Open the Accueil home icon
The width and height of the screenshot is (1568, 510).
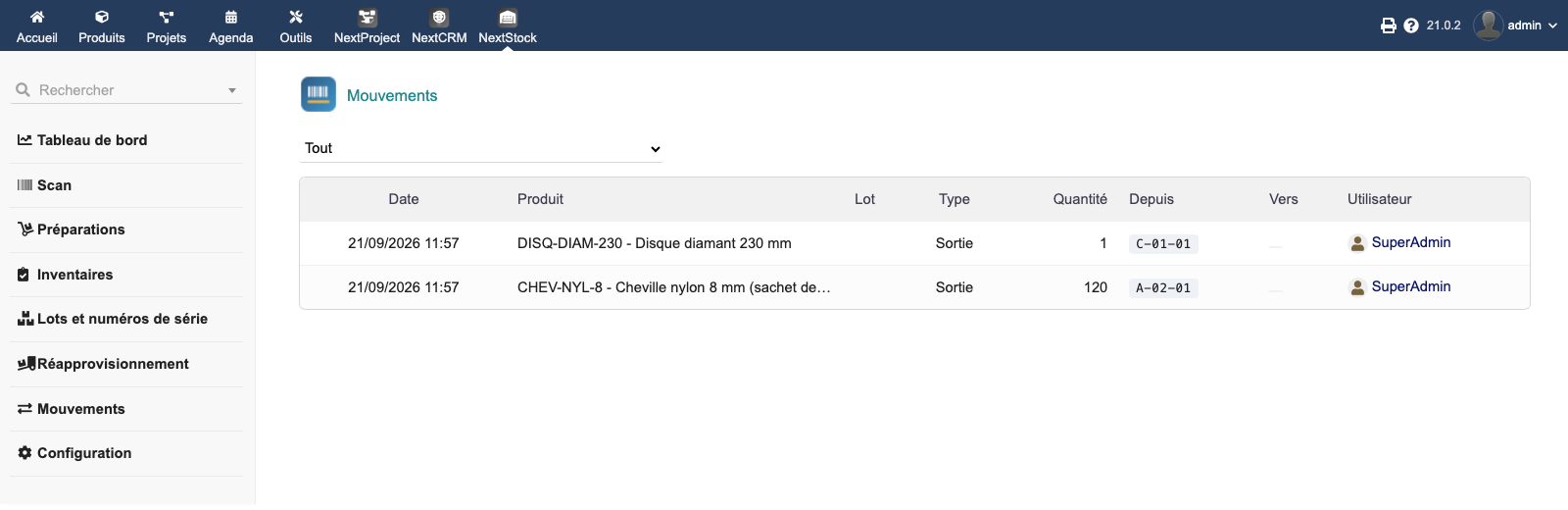pyautogui.click(x=37, y=17)
